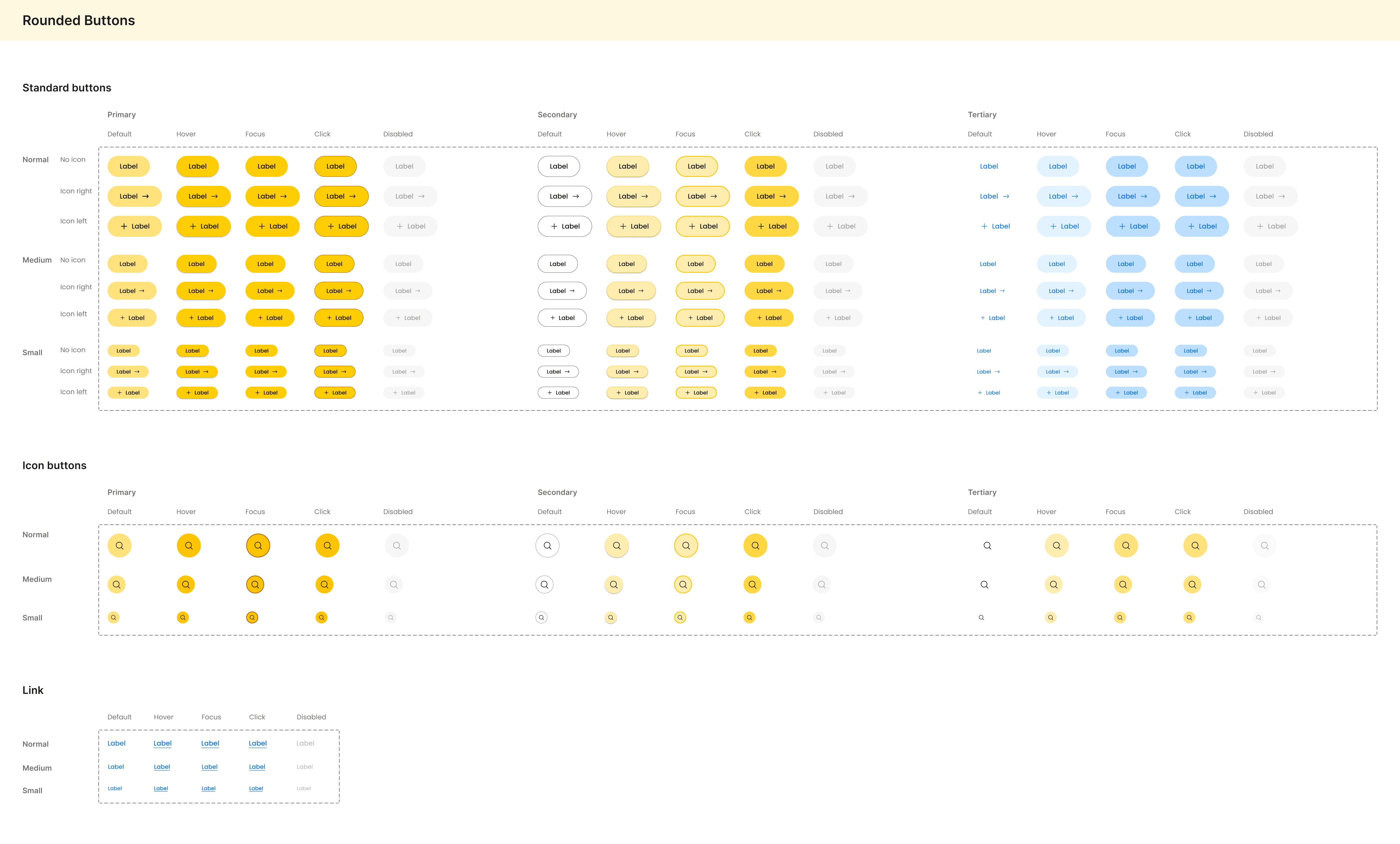Click the Primary Default Small search icon button

114,617
